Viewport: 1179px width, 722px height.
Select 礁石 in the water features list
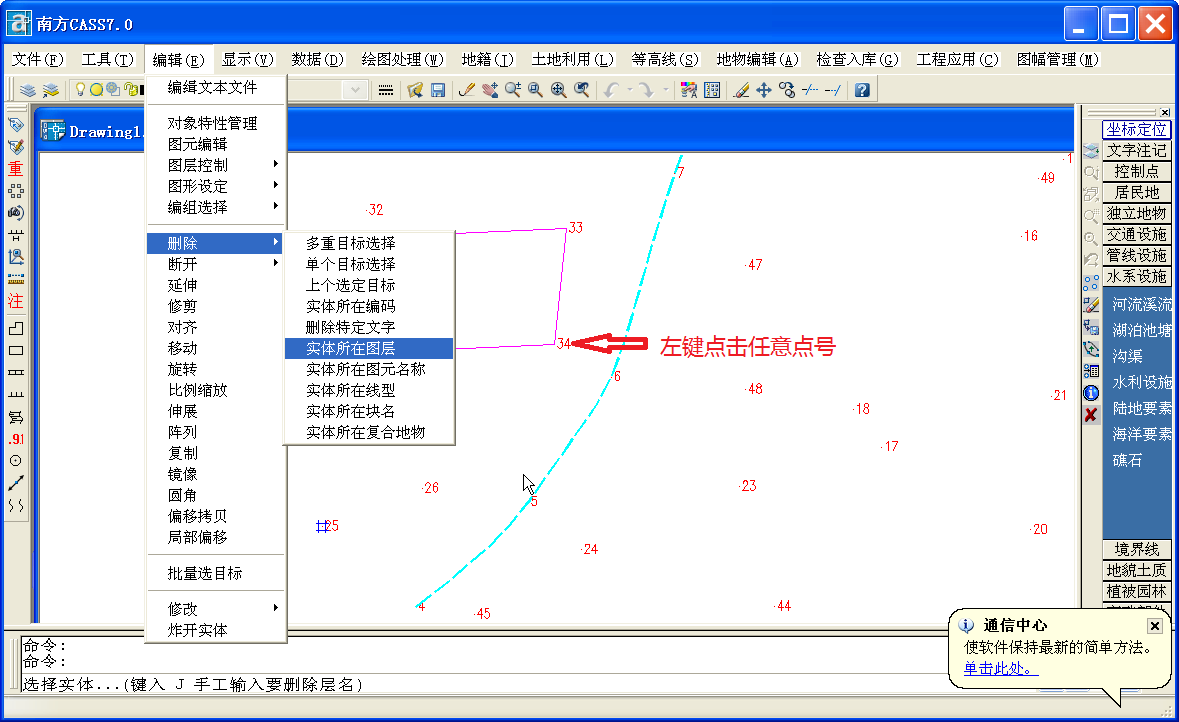pos(1127,460)
